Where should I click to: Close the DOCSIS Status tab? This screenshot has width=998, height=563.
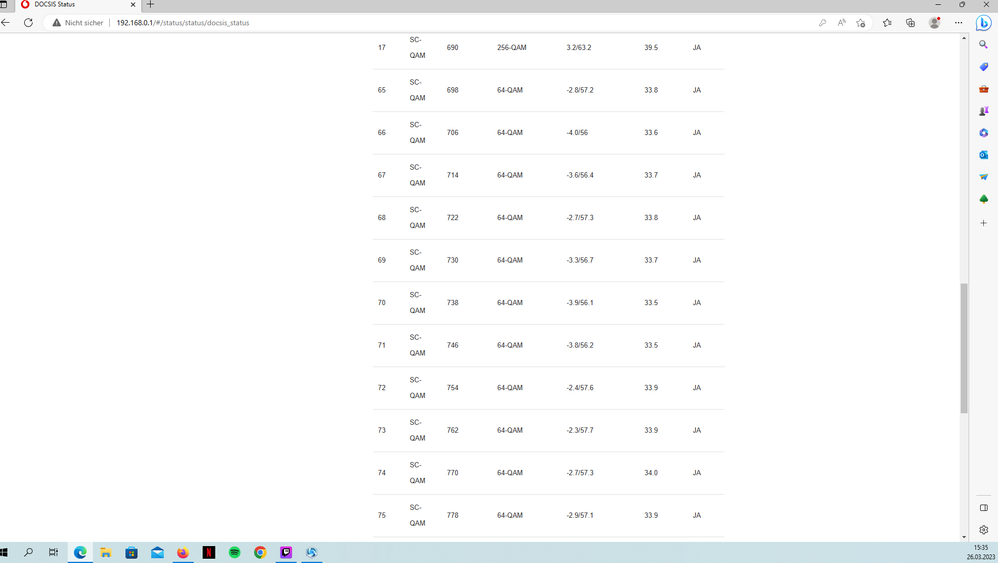point(133,4)
